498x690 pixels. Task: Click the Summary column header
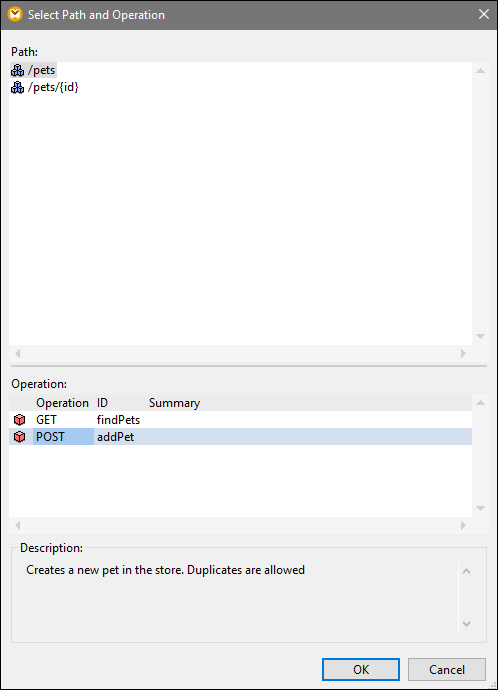[174, 403]
